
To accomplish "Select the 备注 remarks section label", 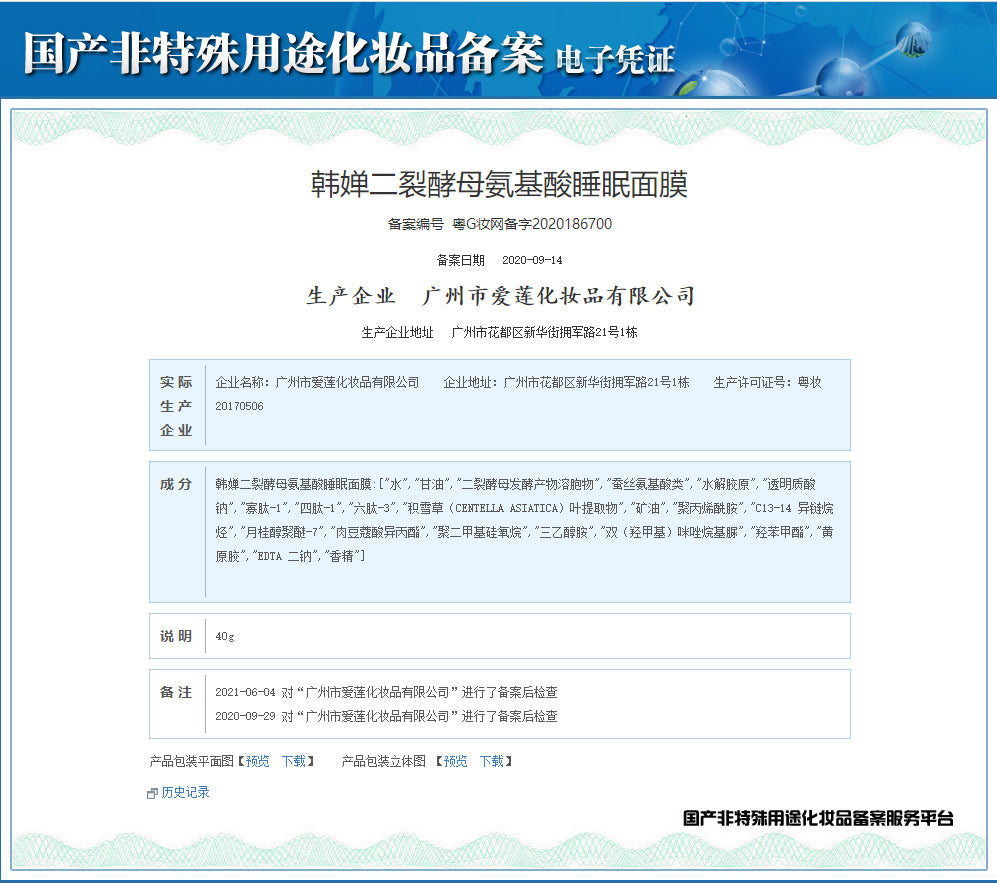I will pyautogui.click(x=176, y=692).
